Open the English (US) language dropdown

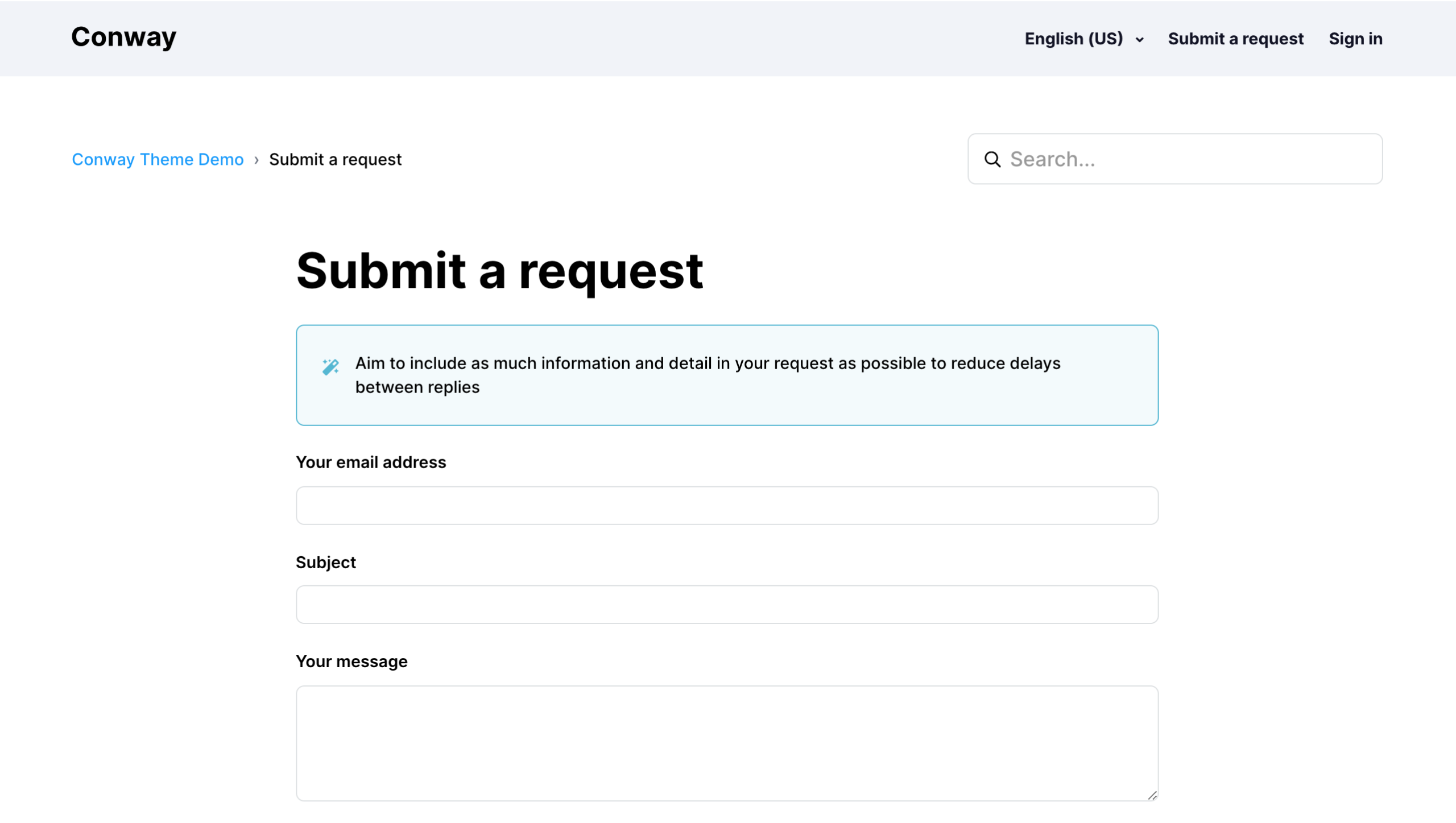(x=1074, y=39)
